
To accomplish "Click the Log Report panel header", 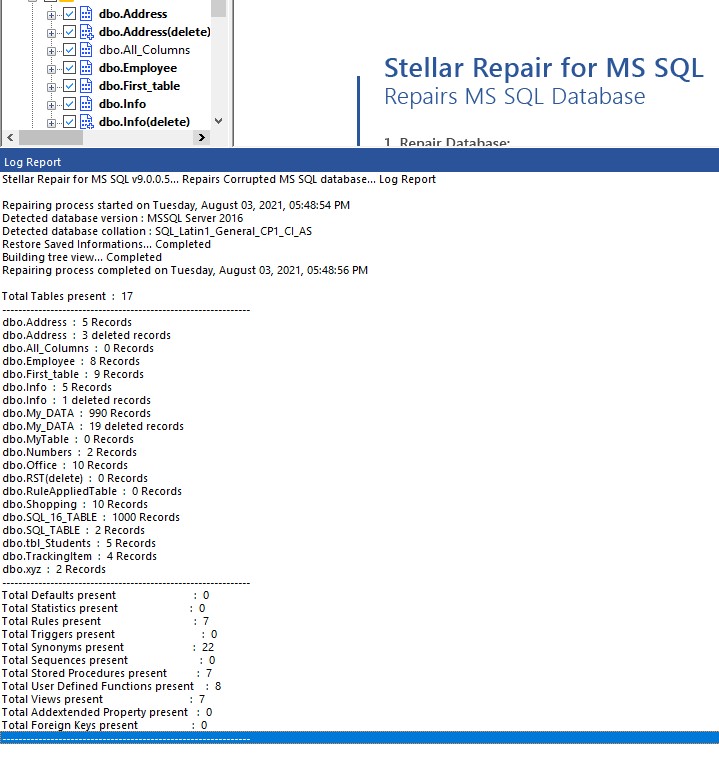I will point(359,162).
